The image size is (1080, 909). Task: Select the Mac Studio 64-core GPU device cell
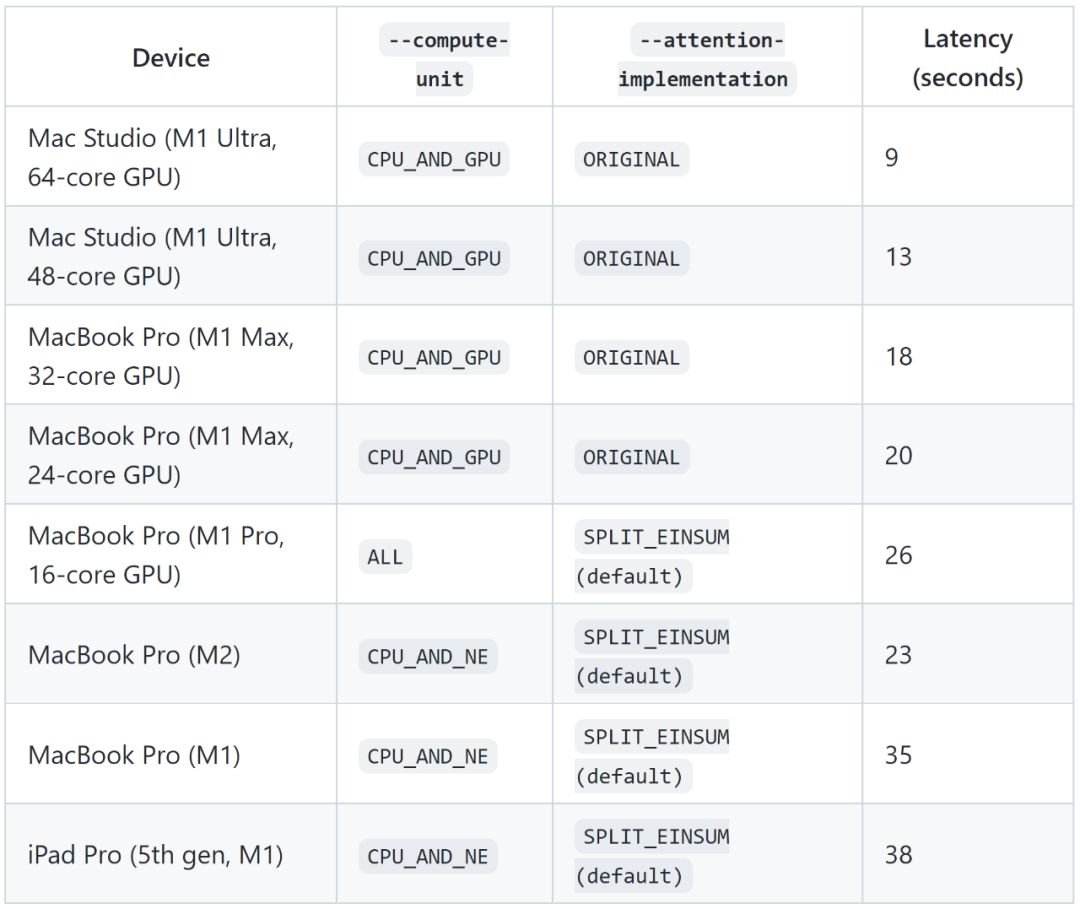[153, 158]
